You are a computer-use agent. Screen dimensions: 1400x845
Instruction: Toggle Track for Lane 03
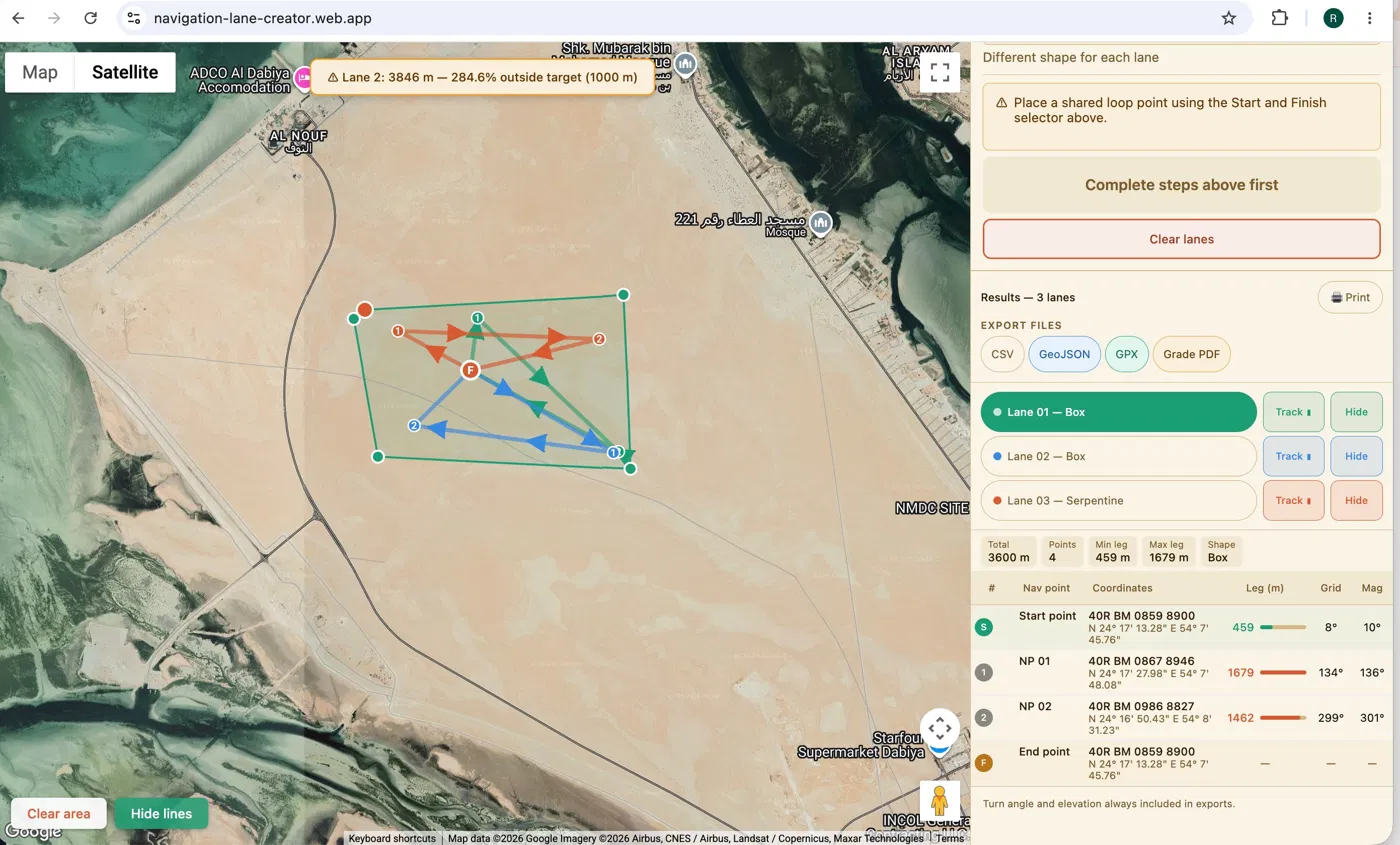coord(1294,500)
